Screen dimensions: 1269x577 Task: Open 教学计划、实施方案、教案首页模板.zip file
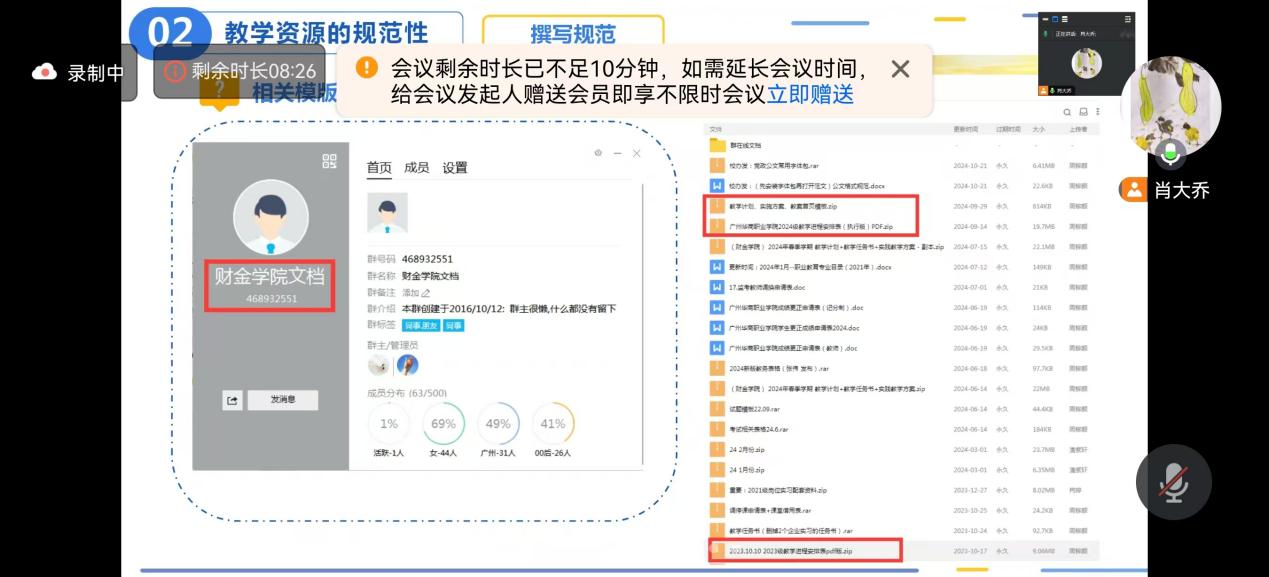tap(768, 206)
